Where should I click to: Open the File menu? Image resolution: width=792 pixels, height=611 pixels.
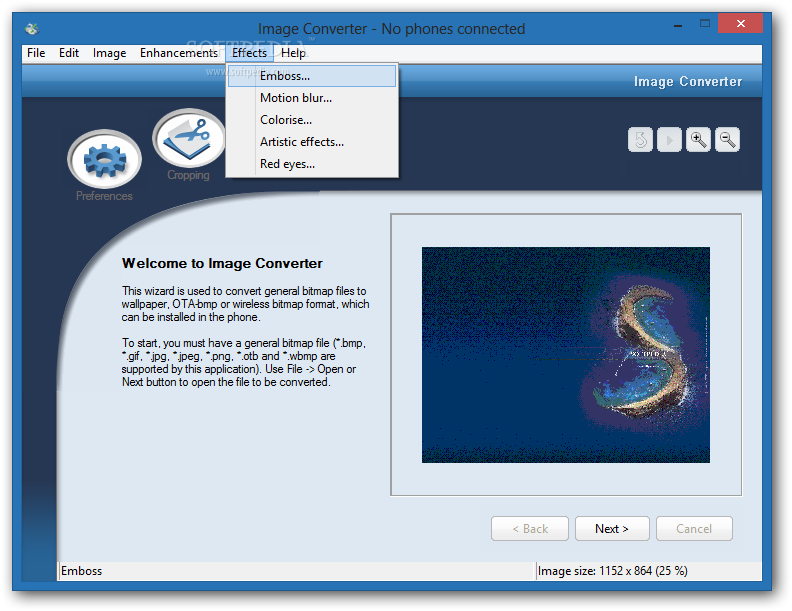pos(36,53)
